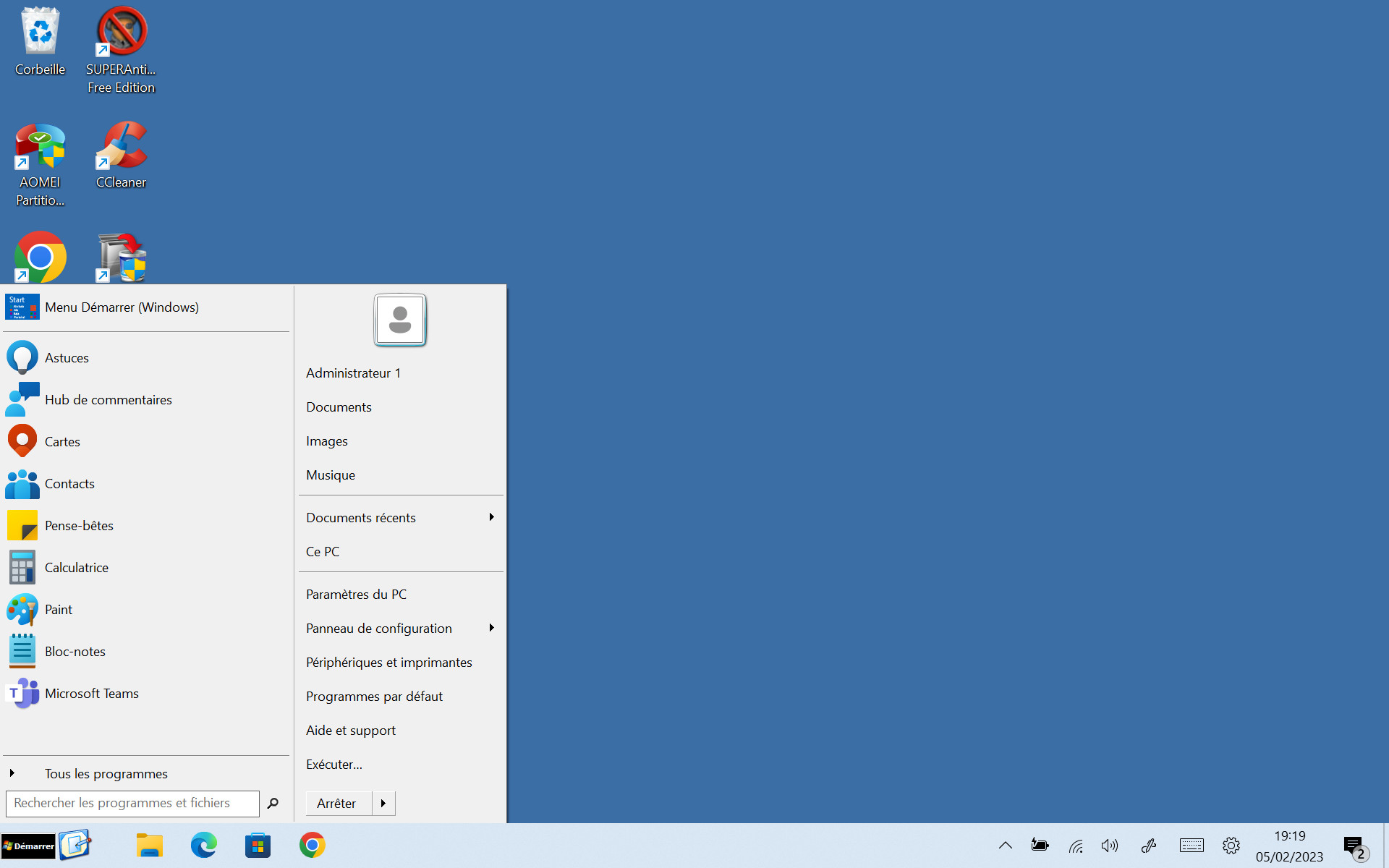This screenshot has width=1389, height=868.
Task: Click the Démarrer start button
Action: click(x=28, y=846)
